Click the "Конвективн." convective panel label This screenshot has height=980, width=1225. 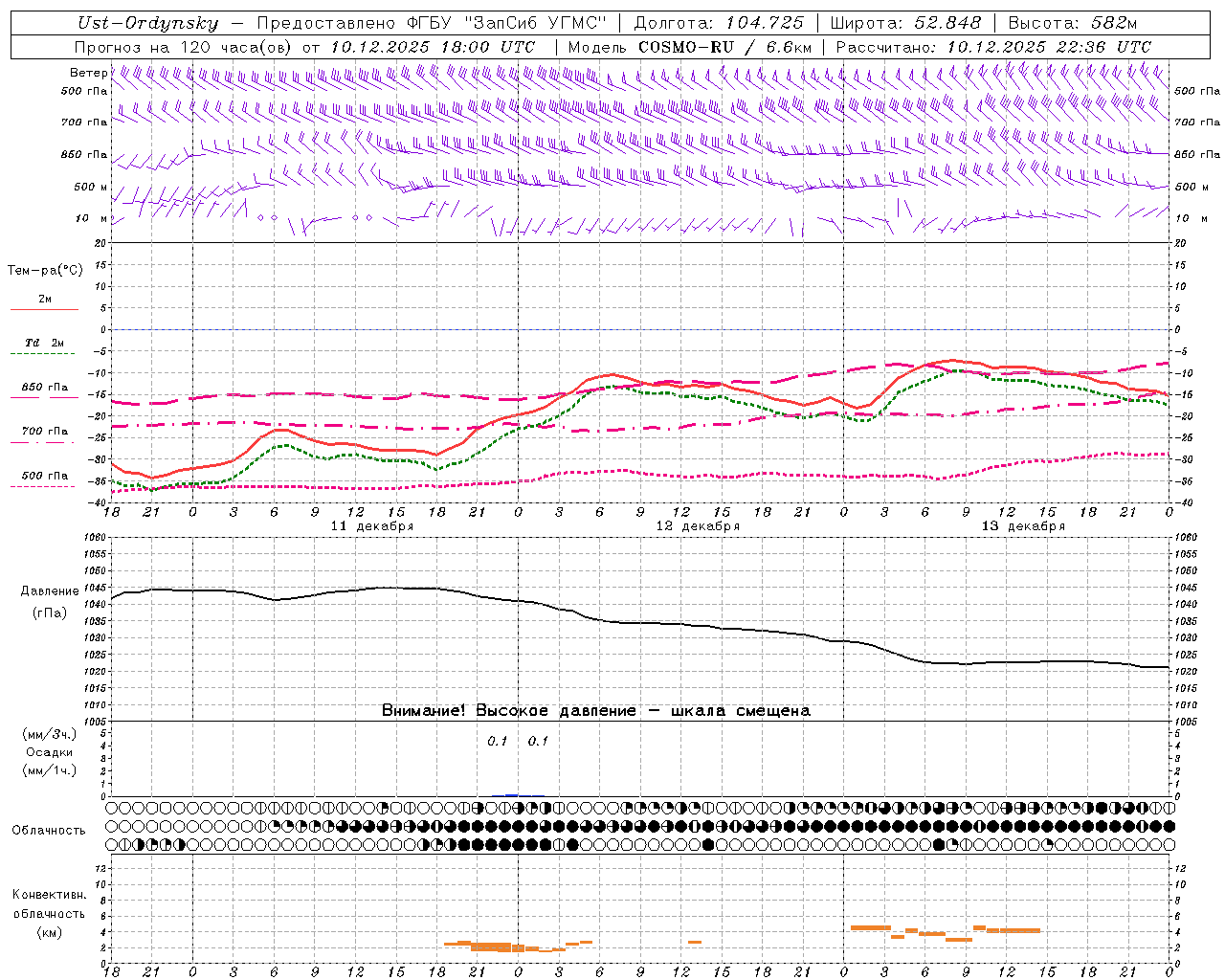50,895
